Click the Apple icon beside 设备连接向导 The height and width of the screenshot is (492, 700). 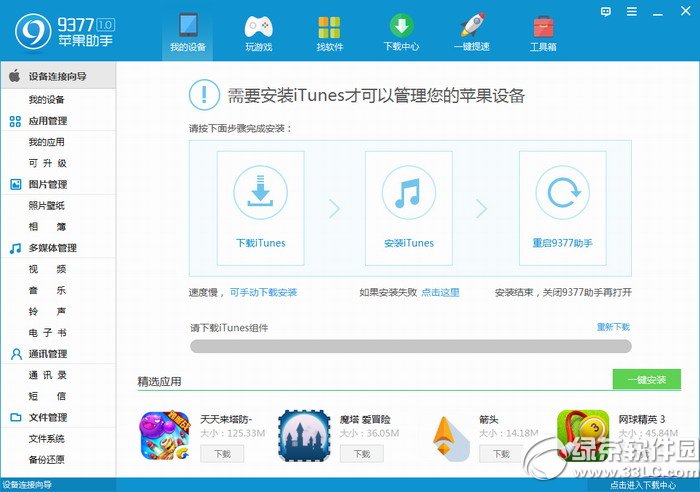coord(15,75)
